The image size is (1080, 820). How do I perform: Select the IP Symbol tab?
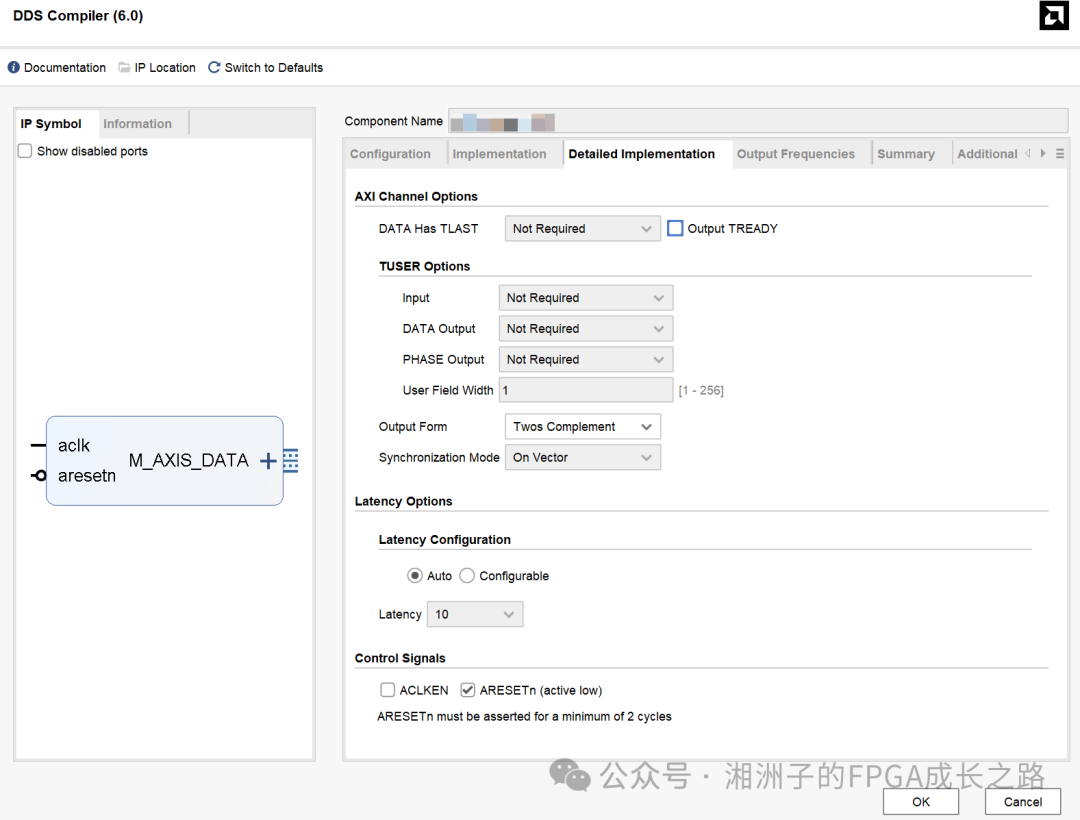pos(51,124)
